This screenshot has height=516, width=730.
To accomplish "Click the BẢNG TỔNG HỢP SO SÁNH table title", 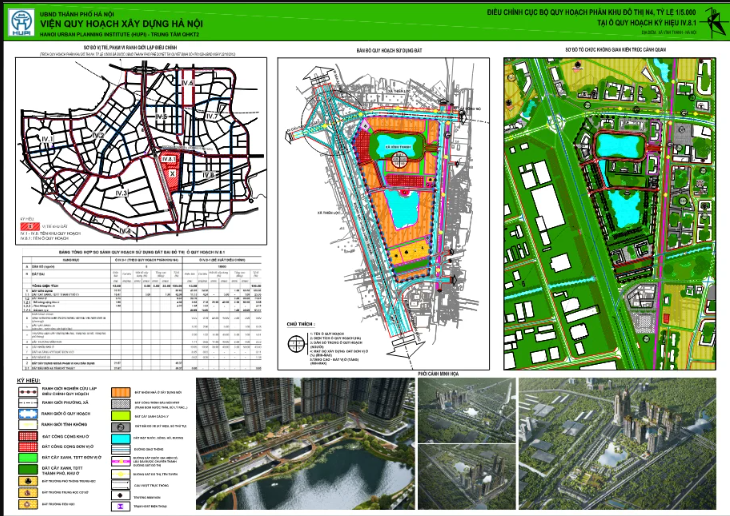I will [142, 252].
